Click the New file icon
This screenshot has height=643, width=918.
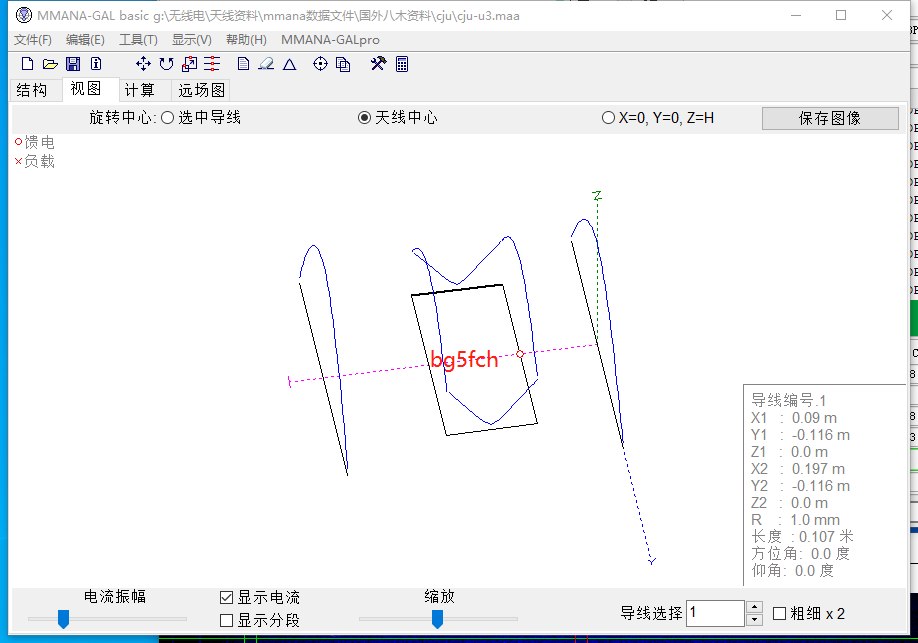click(27, 64)
